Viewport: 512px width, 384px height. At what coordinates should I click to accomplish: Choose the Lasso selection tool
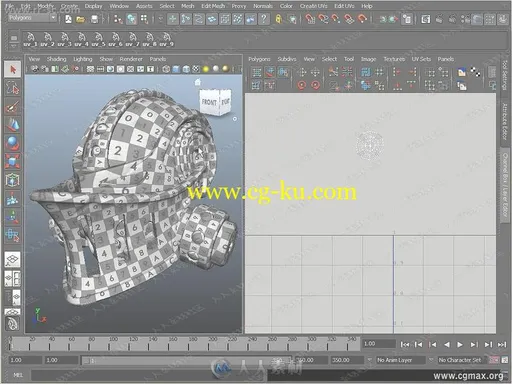[x=13, y=88]
